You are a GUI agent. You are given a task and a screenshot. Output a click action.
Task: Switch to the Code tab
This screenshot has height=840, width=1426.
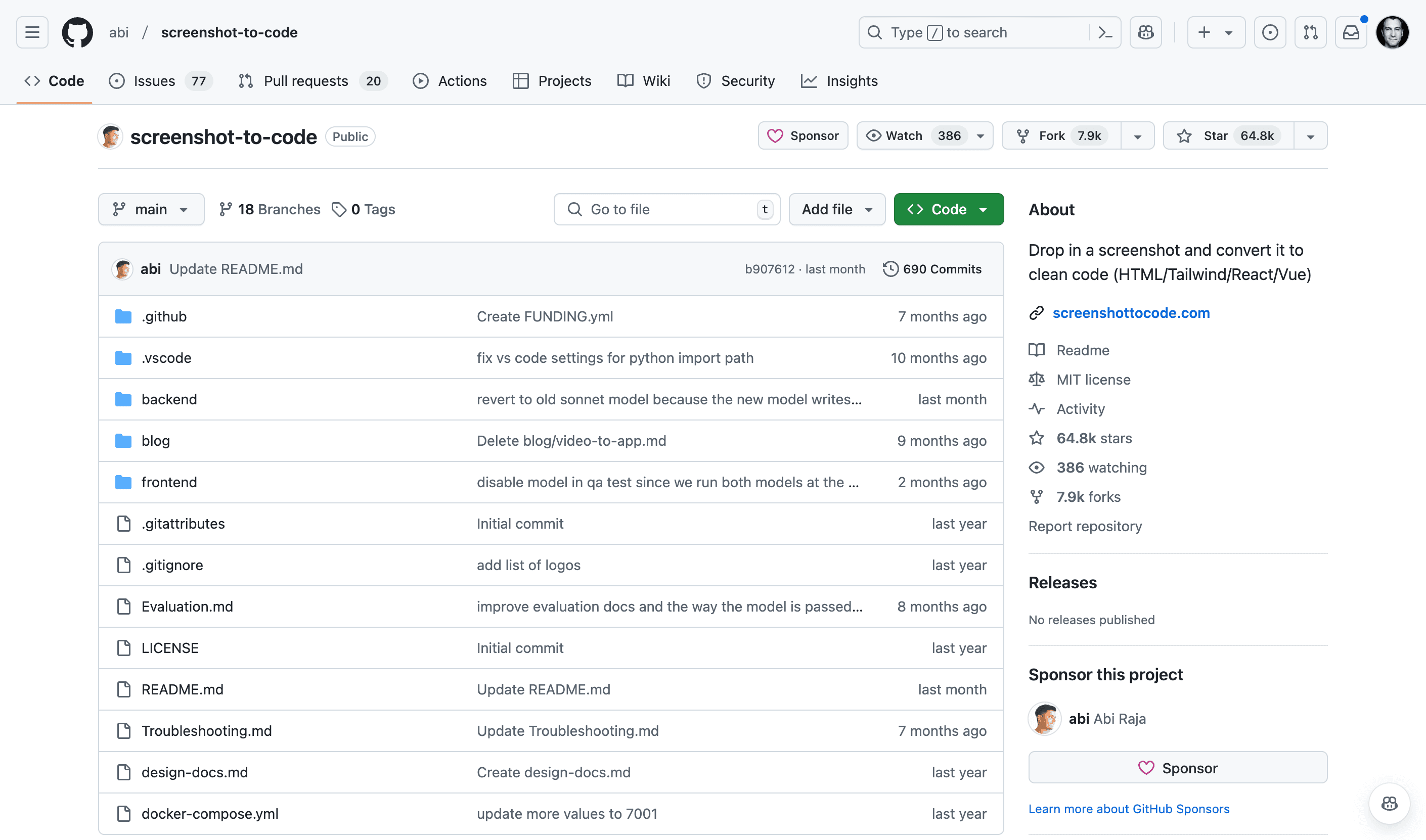[x=55, y=81]
